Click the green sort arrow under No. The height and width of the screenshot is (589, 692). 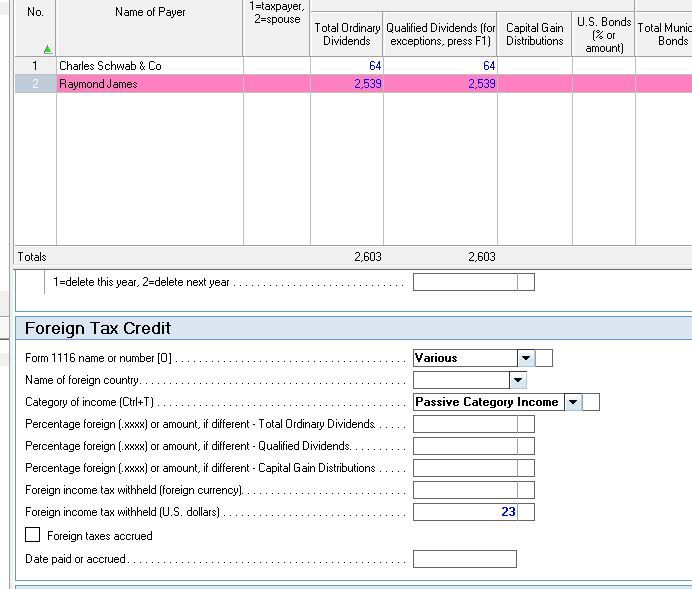34,48
